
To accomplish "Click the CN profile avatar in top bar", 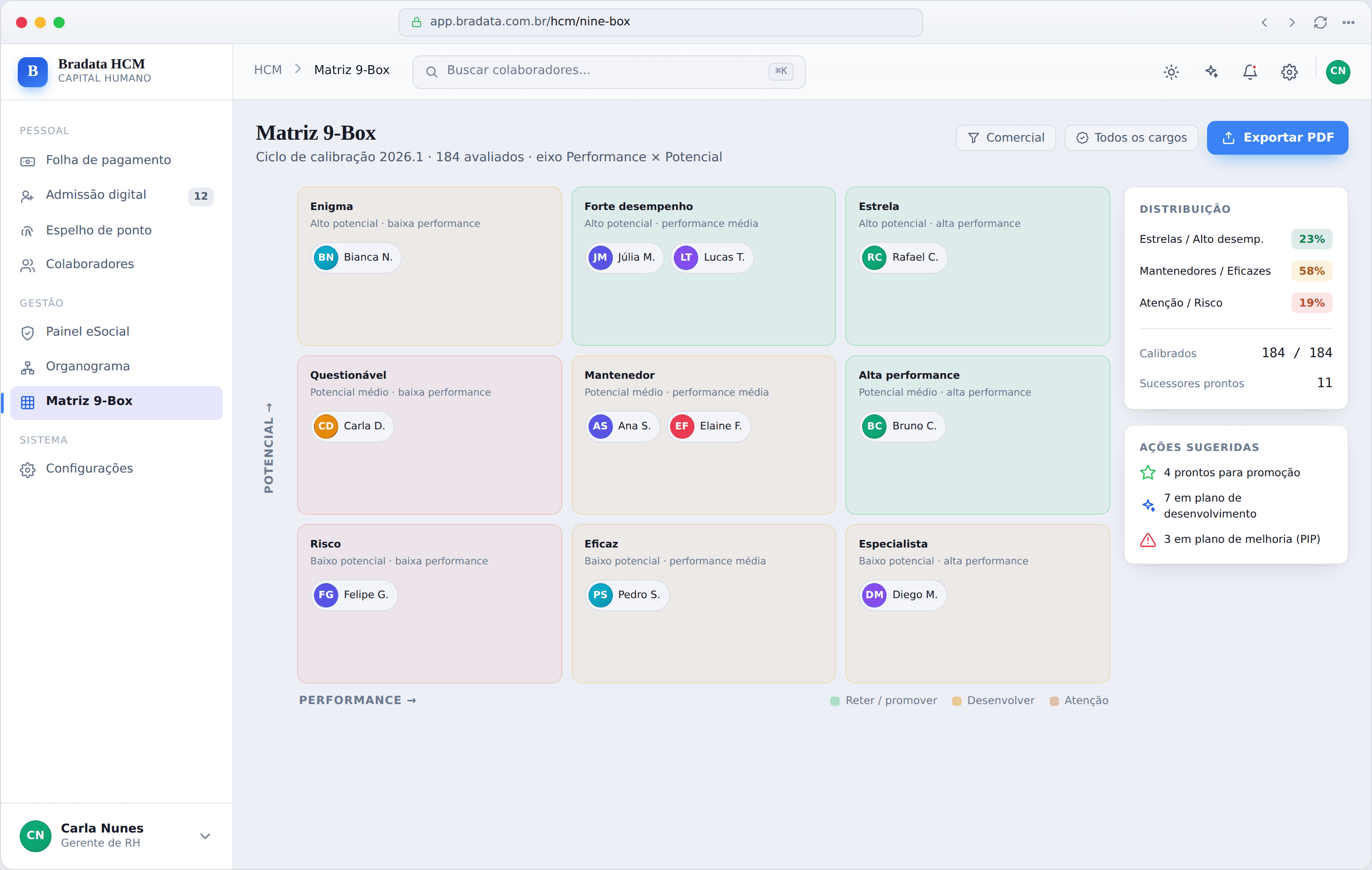I will pos(1338,72).
